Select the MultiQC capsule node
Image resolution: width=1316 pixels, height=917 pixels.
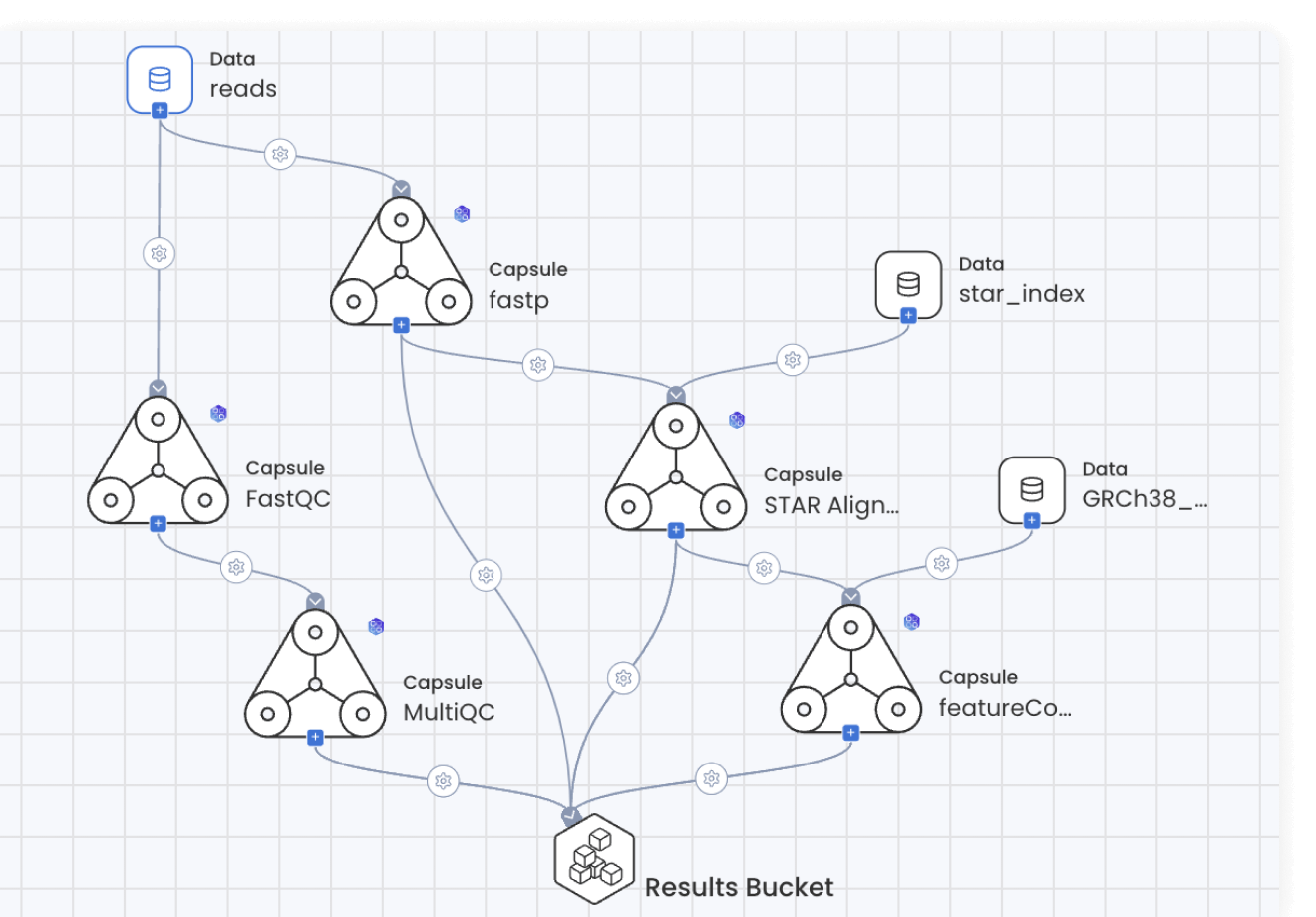point(315,673)
